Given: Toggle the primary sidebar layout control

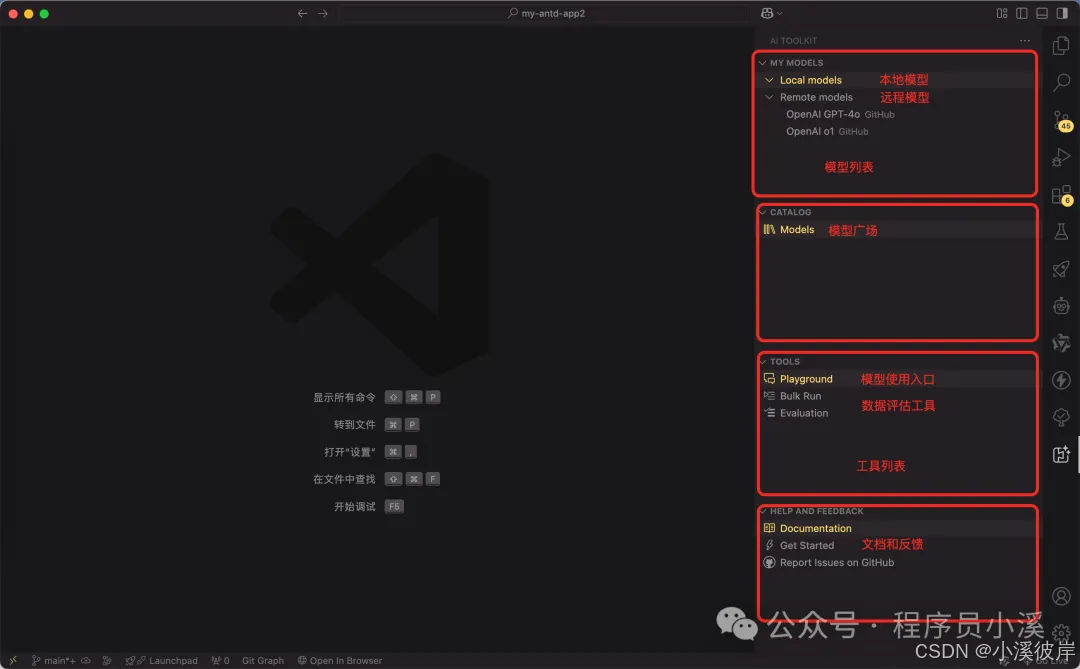Looking at the screenshot, I should [1021, 13].
